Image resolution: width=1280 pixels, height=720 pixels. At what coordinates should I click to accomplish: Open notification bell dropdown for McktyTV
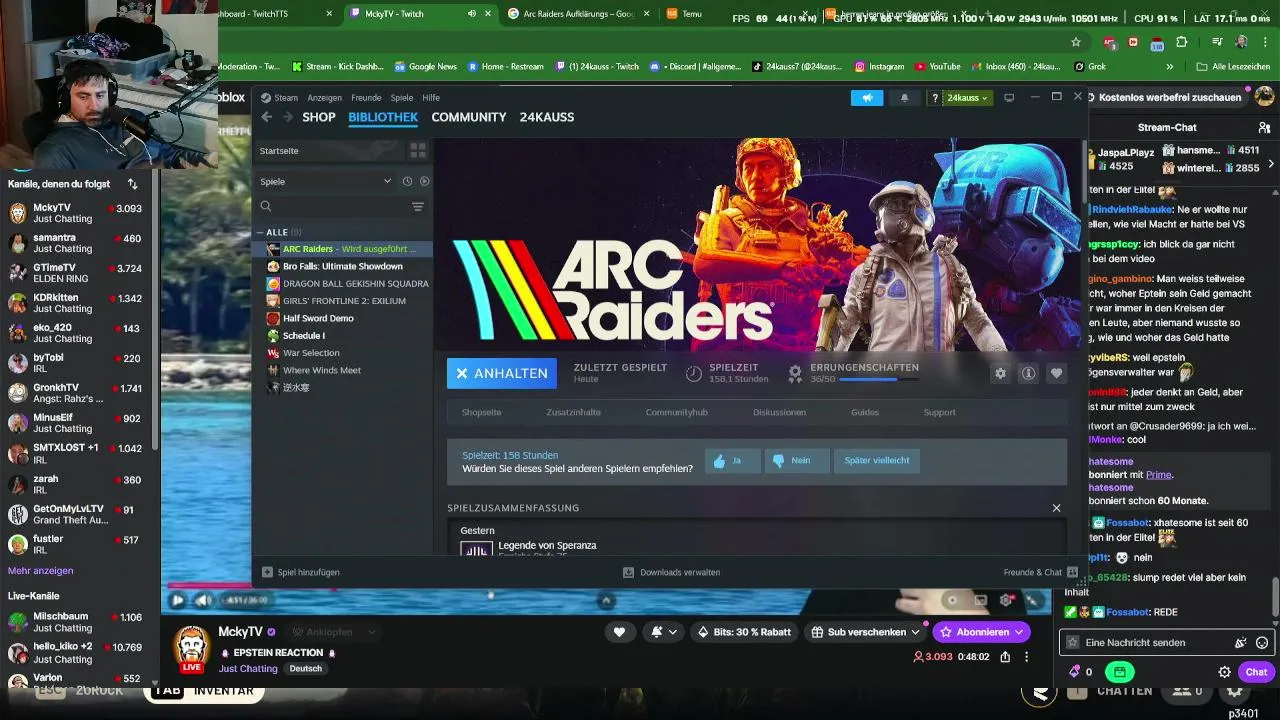tap(663, 632)
